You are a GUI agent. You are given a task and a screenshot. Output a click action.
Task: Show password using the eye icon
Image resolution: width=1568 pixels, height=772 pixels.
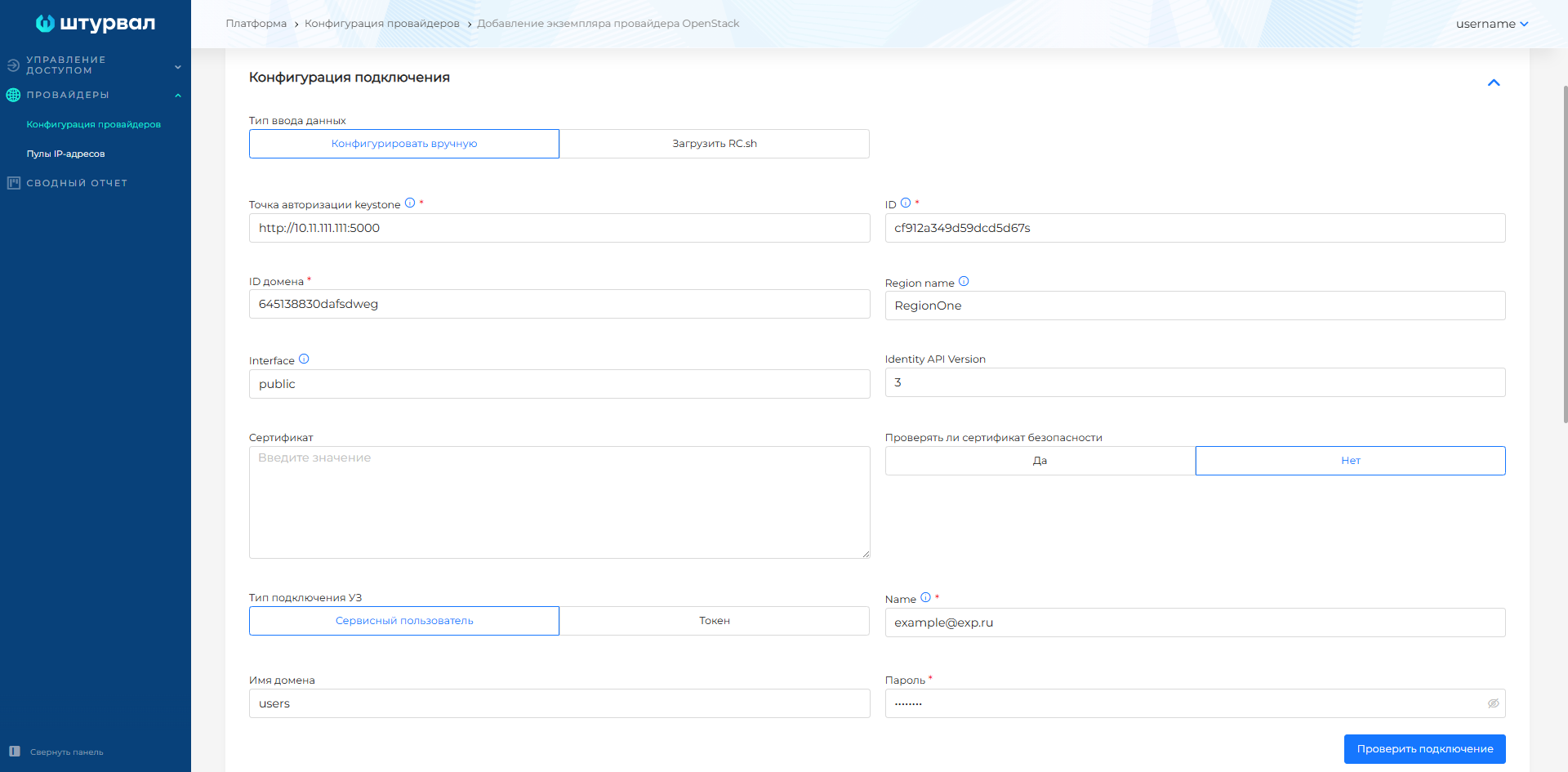point(1493,703)
